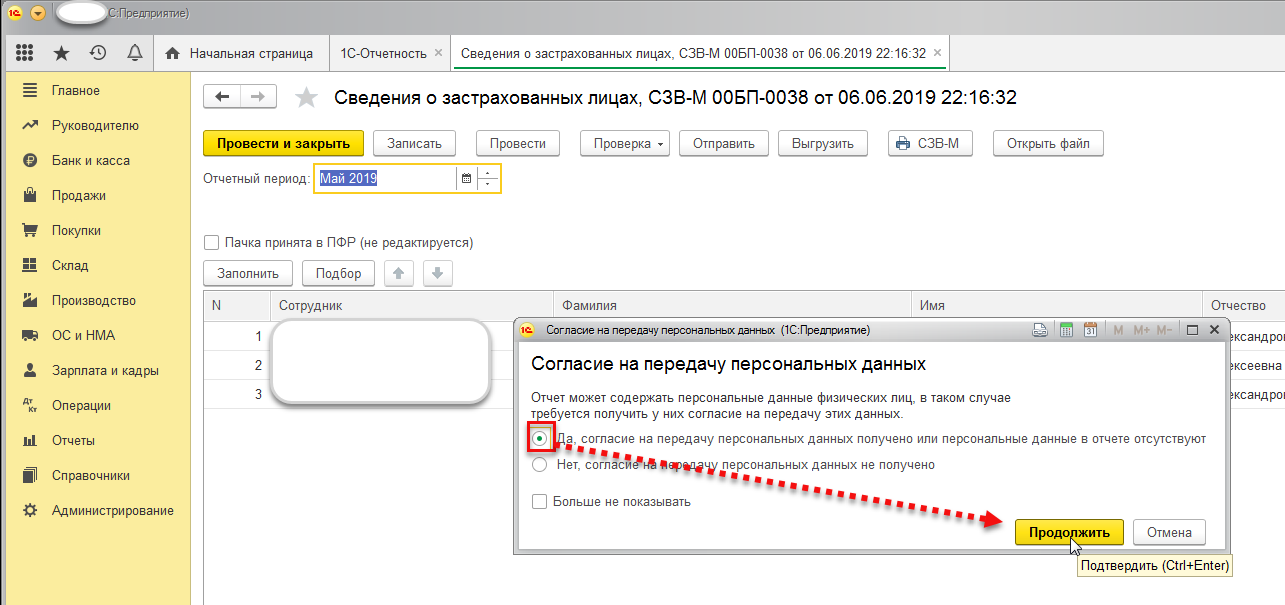Click the calendar icon in report period field
The width and height of the screenshot is (1285, 605).
click(465, 179)
